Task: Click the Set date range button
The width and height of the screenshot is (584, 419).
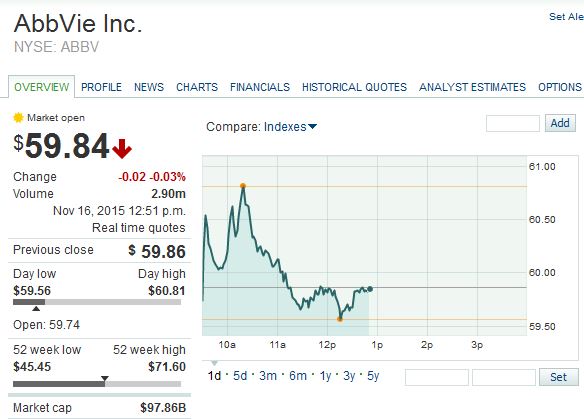Action: pos(558,377)
